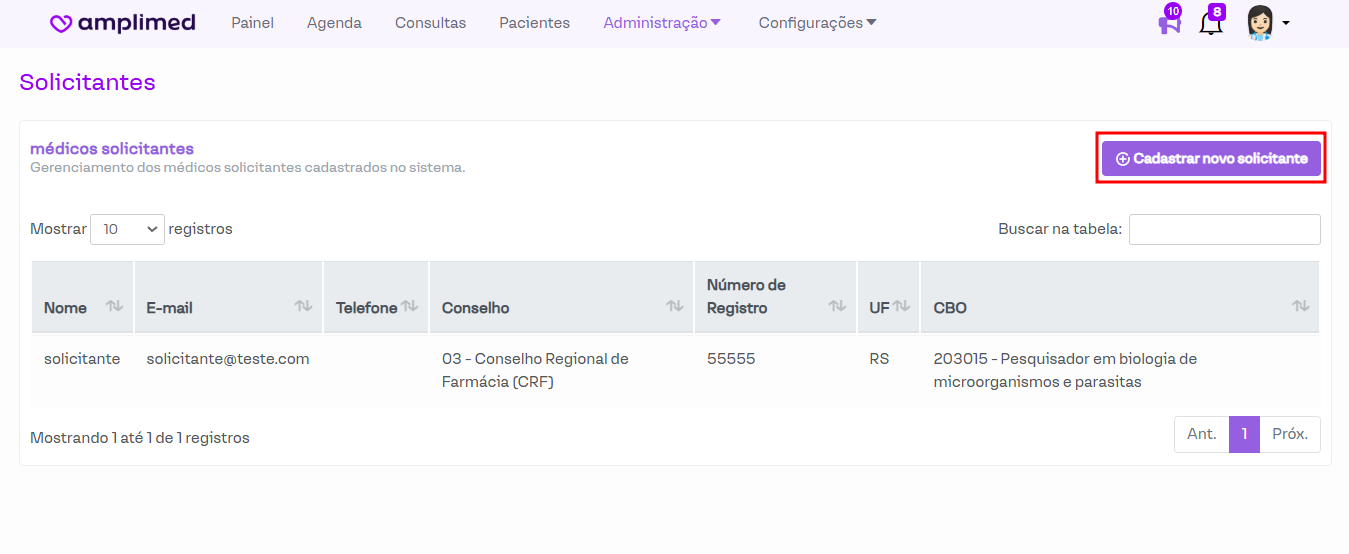
Task: Click Cadastrar novo solicitante button
Action: (1211, 159)
